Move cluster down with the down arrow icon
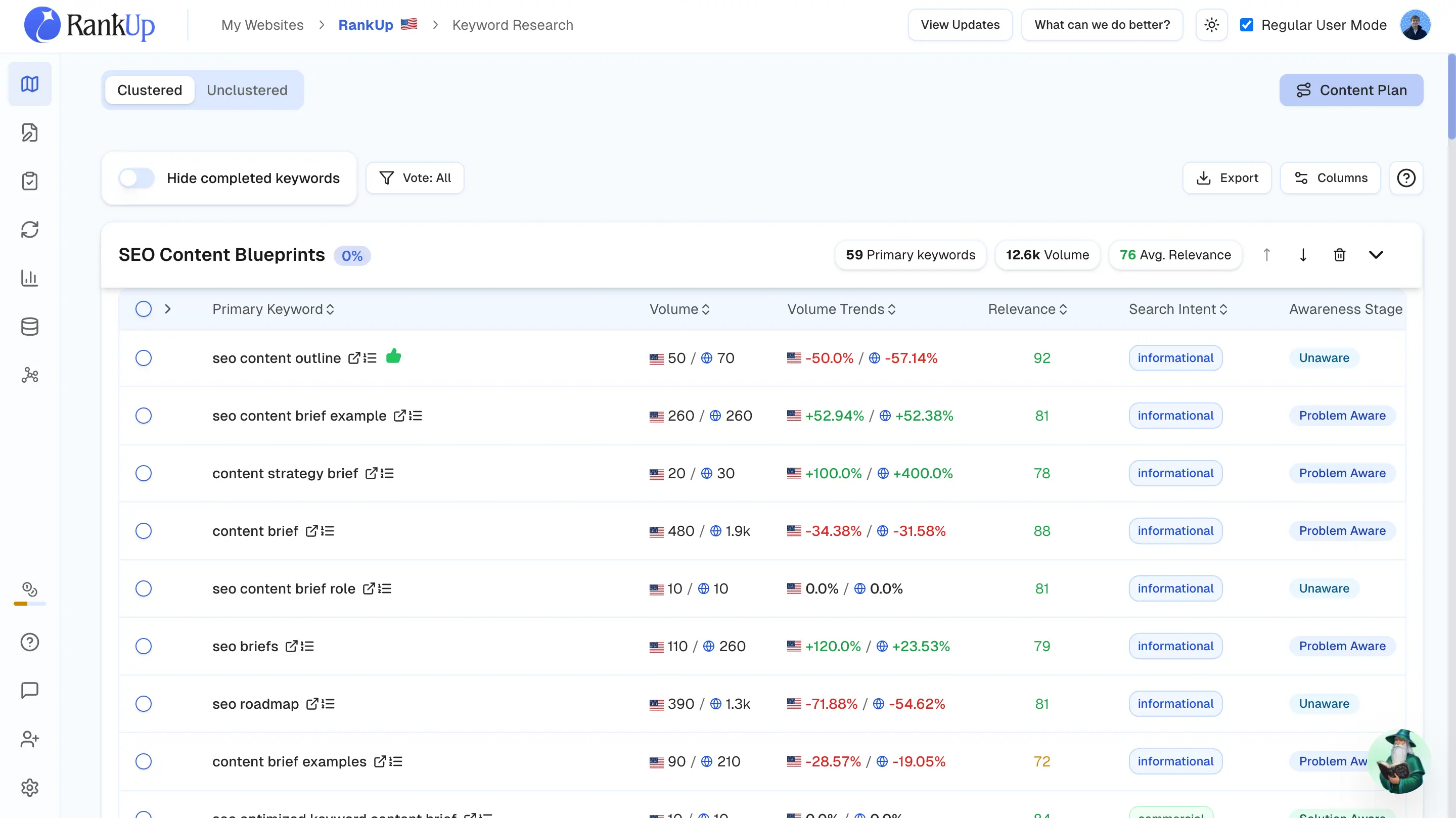This screenshot has width=1456, height=818. 1303,255
